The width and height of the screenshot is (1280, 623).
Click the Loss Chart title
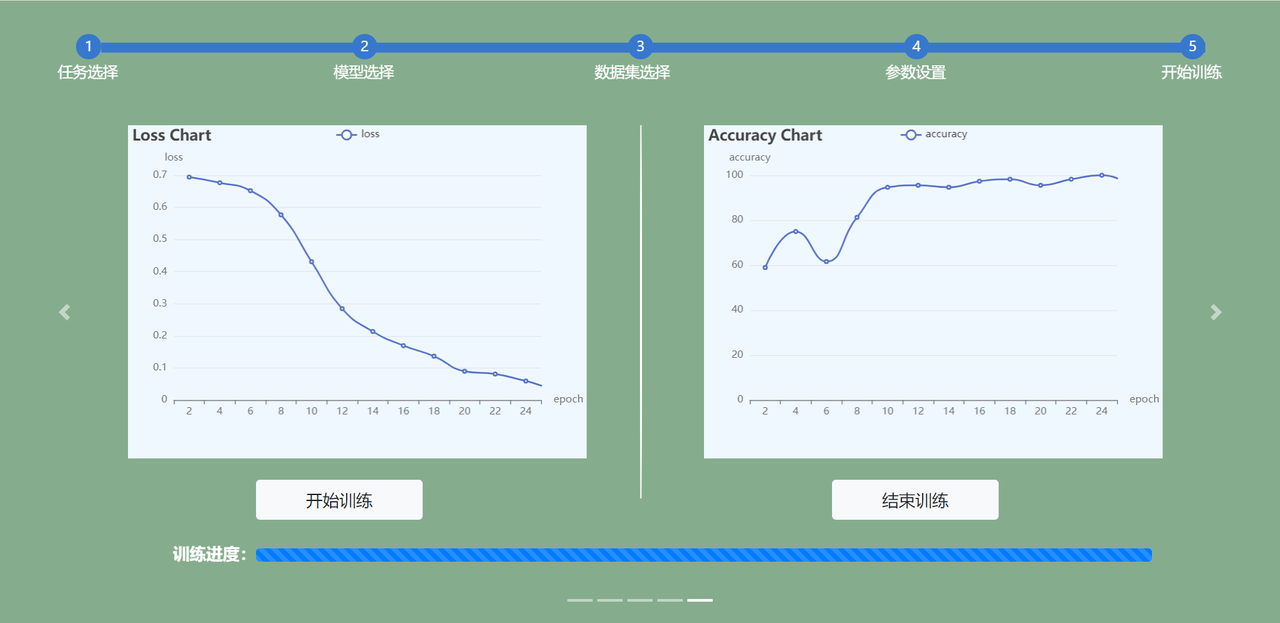[172, 135]
